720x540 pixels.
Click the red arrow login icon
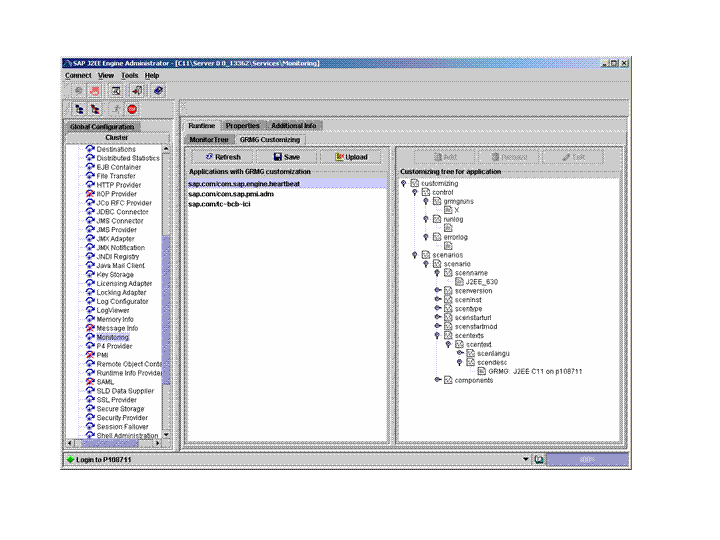[137, 91]
